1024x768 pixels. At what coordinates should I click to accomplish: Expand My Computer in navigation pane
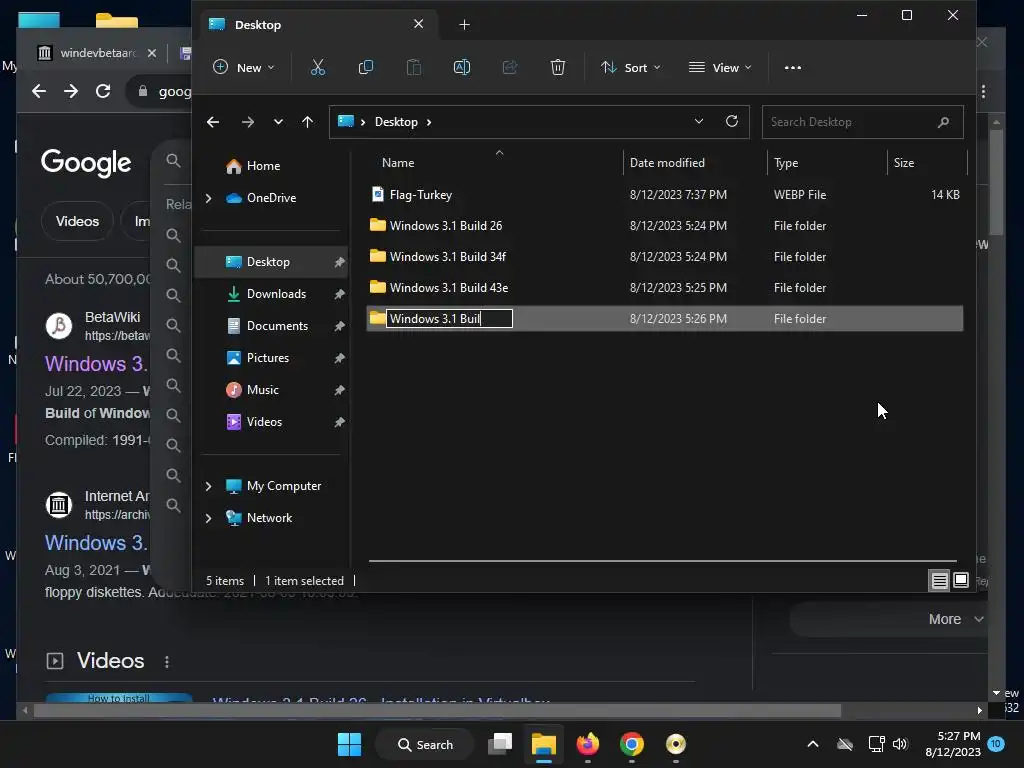[x=208, y=486]
